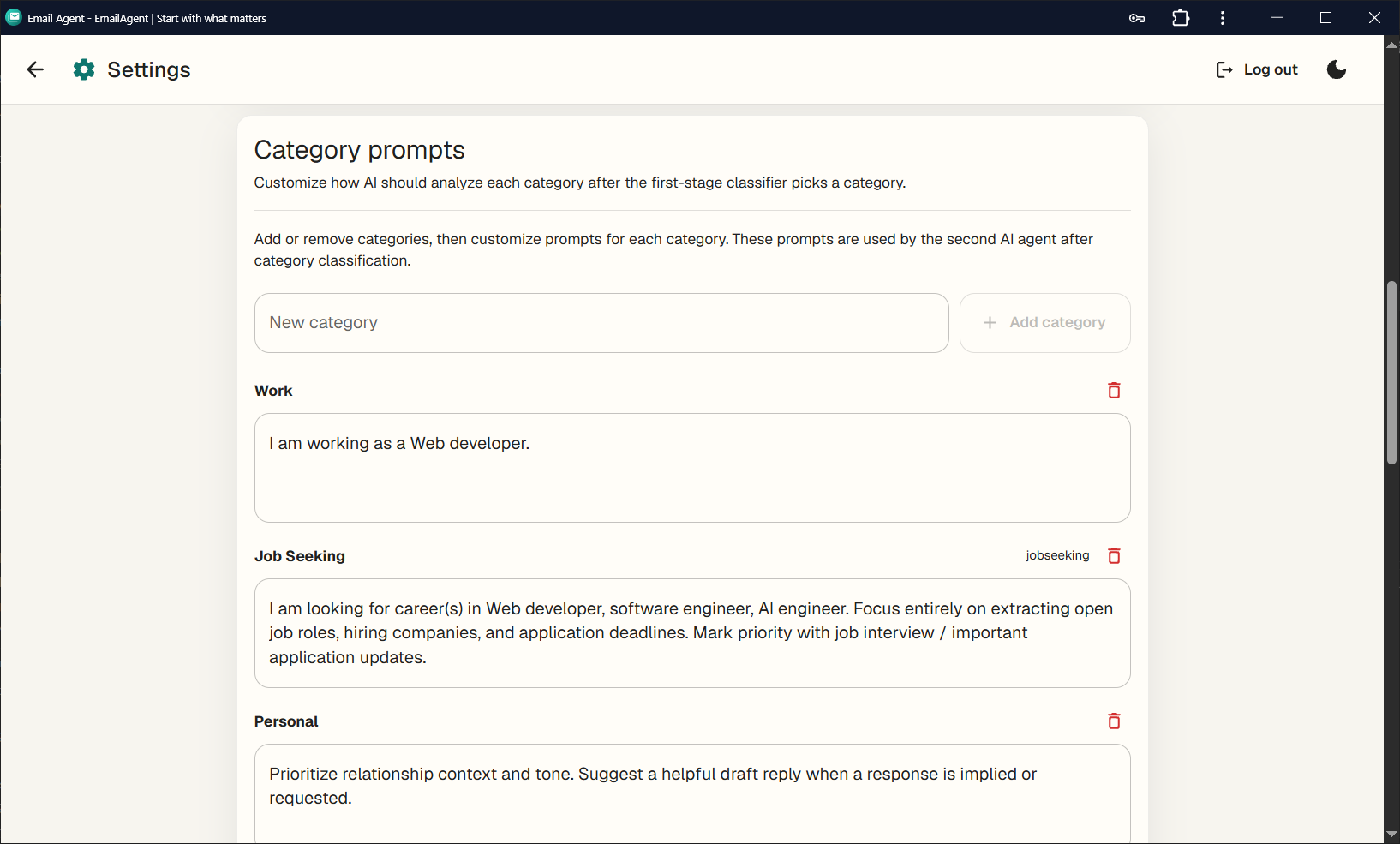
Task: Open the password key icon in title bar
Action: [1137, 18]
